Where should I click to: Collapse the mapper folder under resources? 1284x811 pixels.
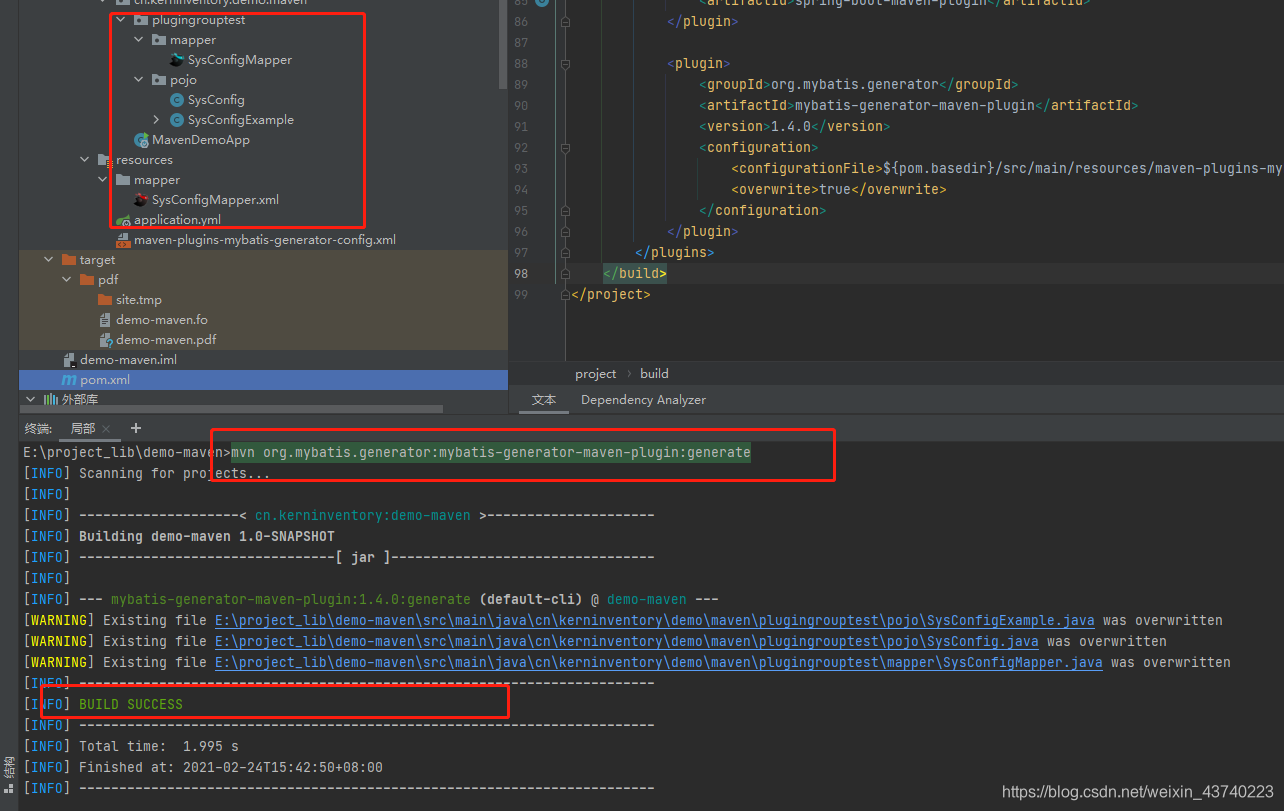click(103, 180)
